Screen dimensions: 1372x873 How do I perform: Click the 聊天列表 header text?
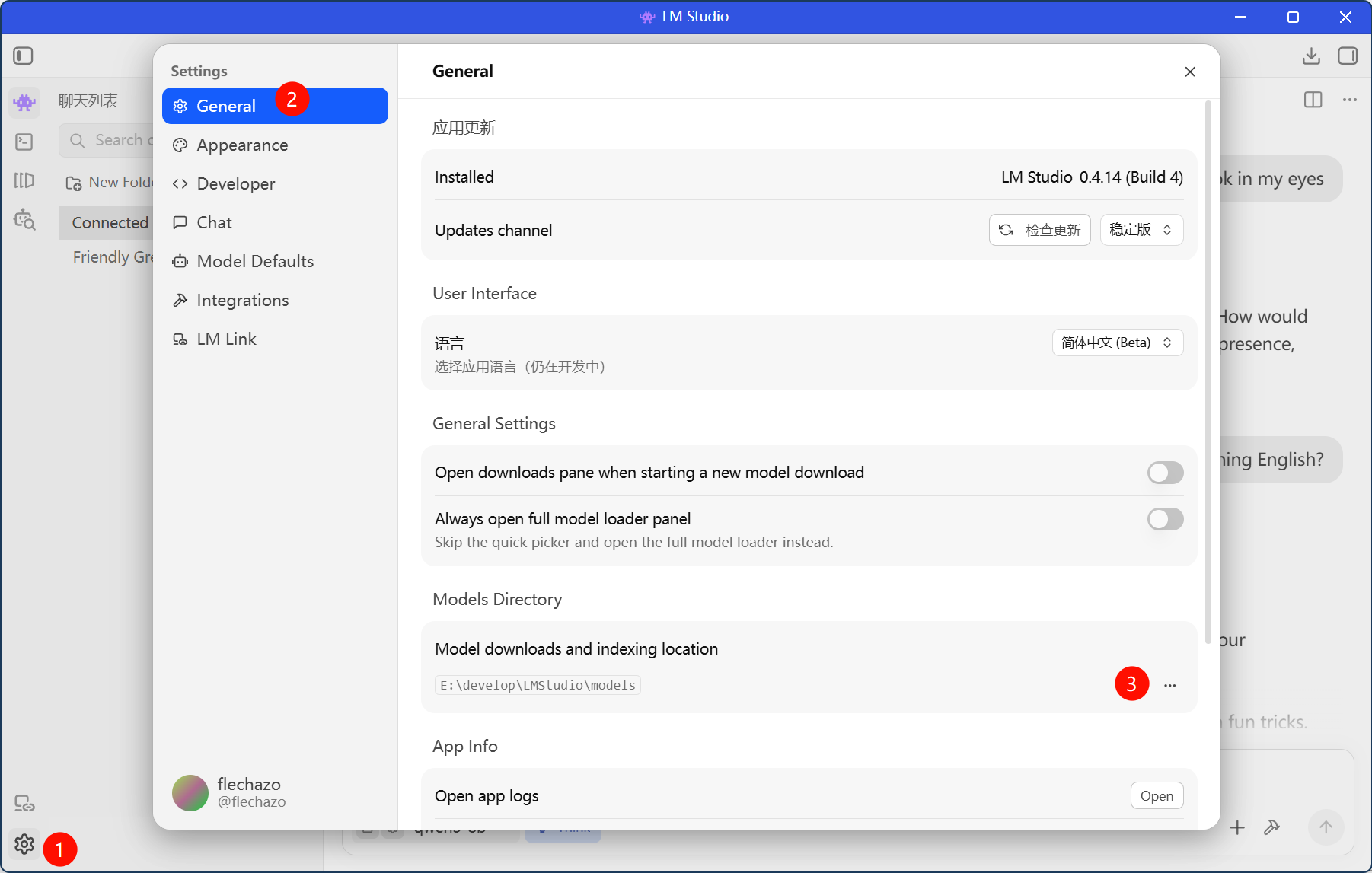click(x=88, y=100)
